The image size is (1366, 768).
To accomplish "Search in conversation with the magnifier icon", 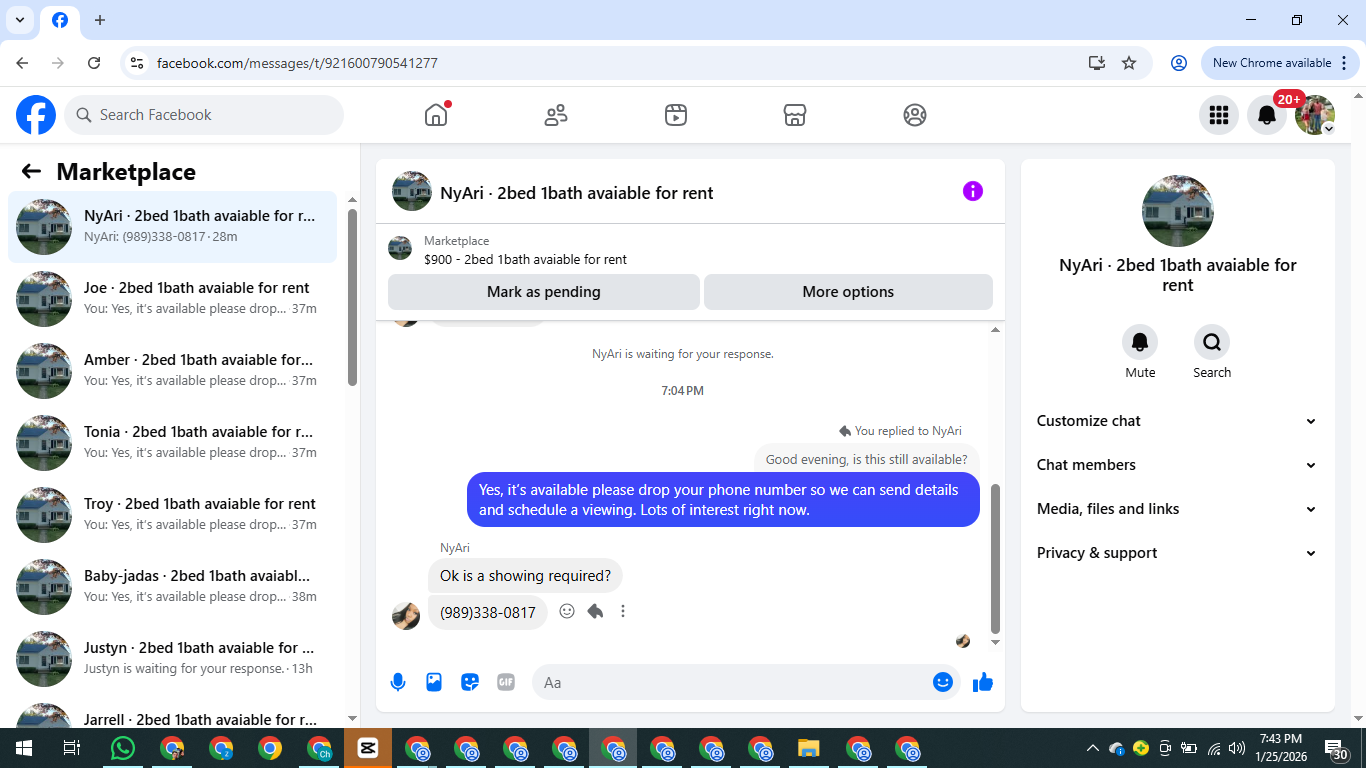I will 1212,342.
